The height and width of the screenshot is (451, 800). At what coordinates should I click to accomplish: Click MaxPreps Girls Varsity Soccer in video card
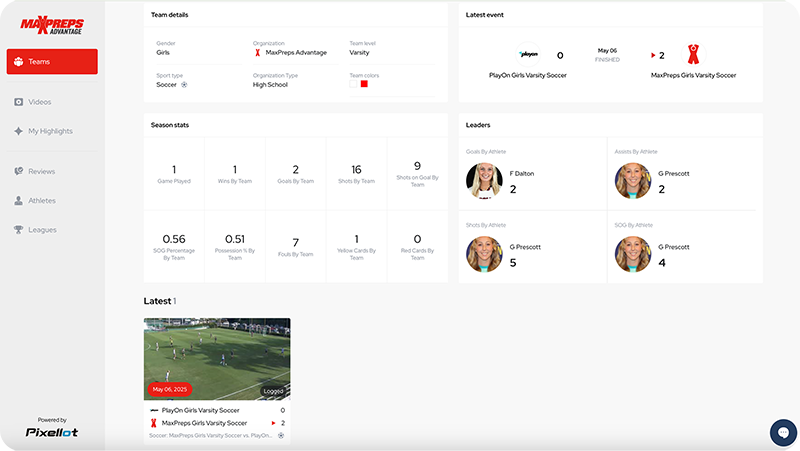point(204,423)
